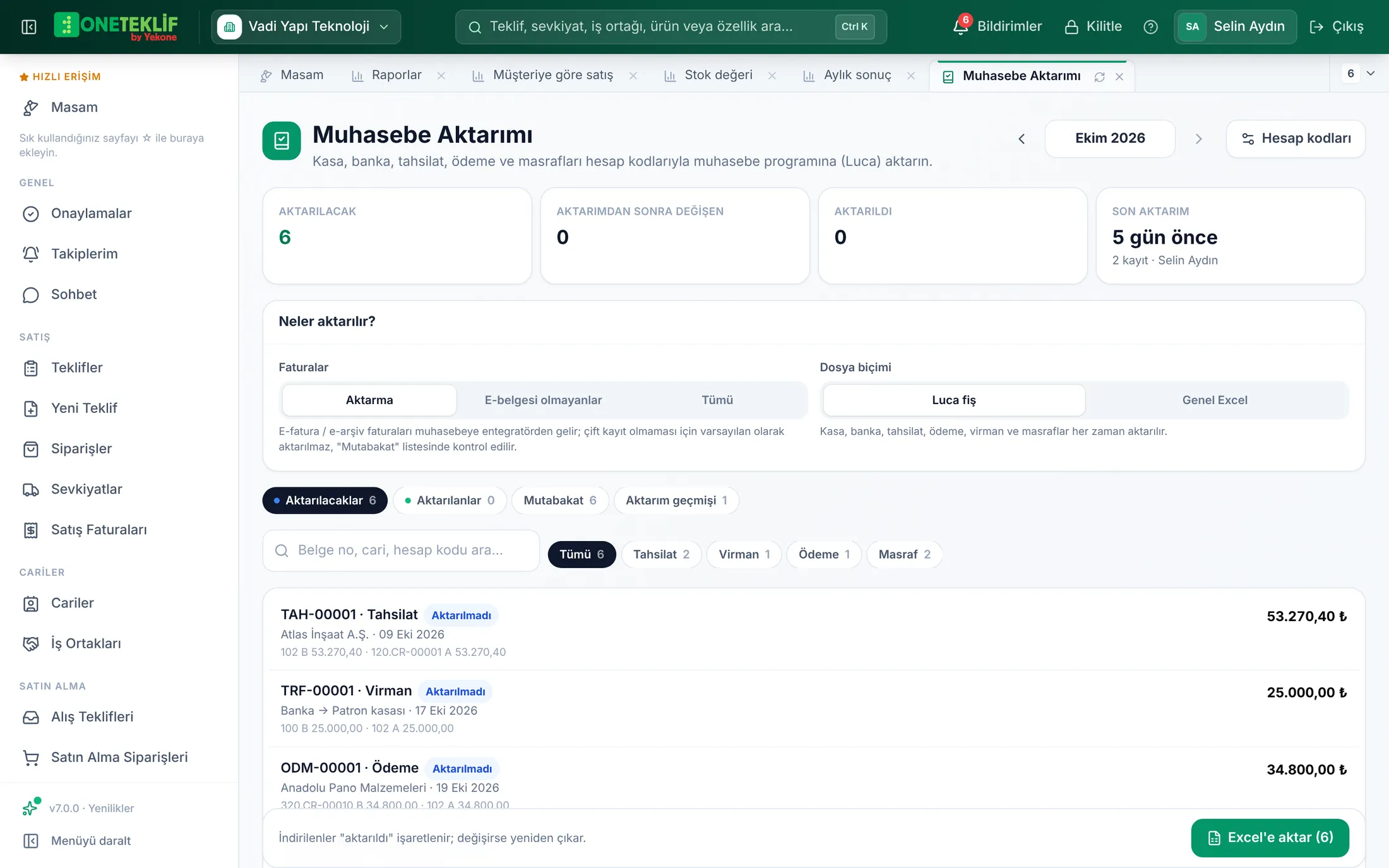Open Onaylamalar in the sidebar
Viewport: 1389px width, 868px height.
pyautogui.click(x=119, y=213)
